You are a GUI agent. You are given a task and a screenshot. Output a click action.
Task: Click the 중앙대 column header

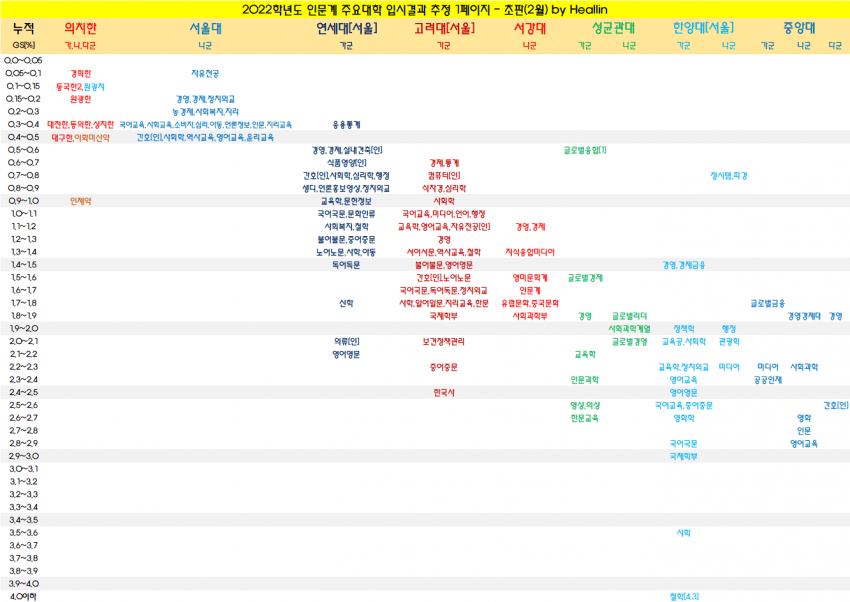click(800, 29)
